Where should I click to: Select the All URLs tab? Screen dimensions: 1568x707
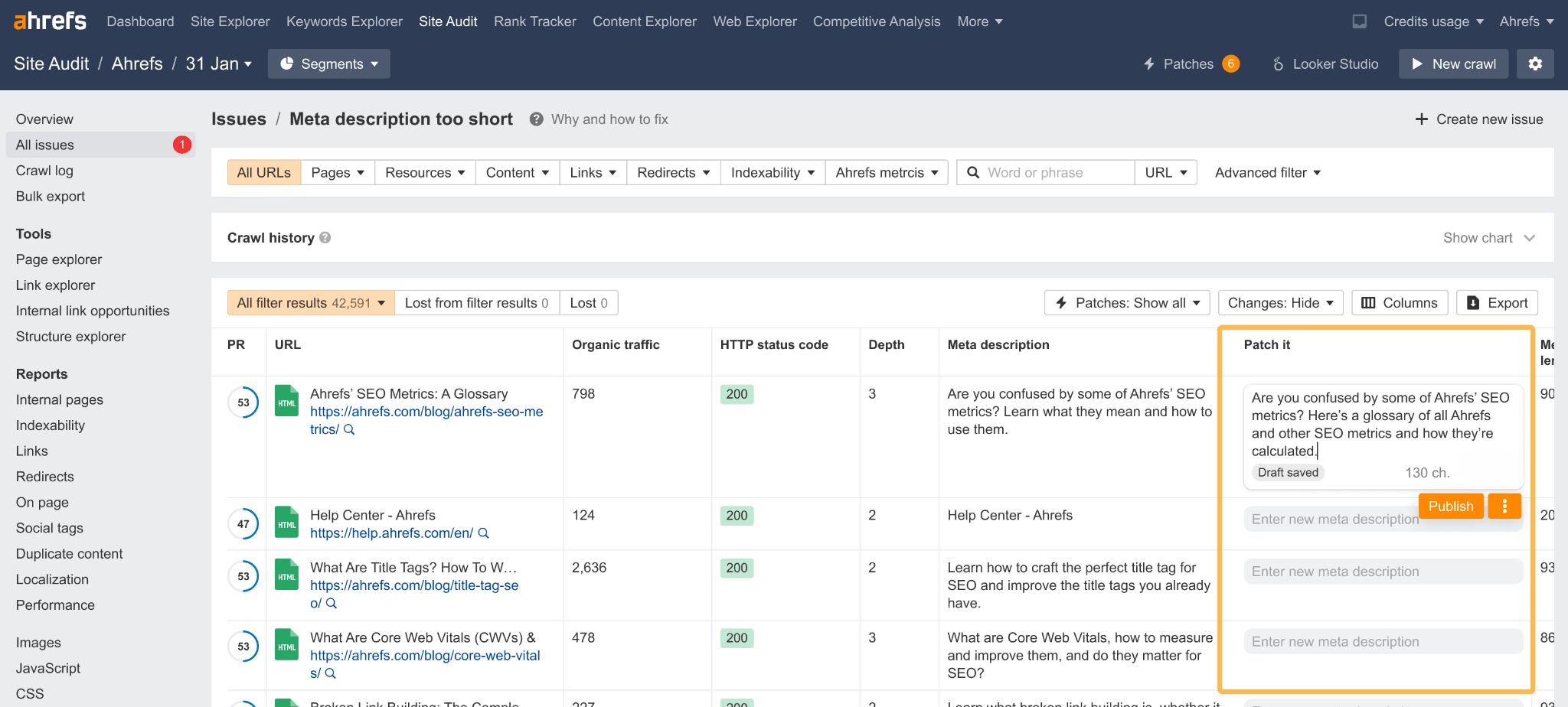click(x=263, y=172)
